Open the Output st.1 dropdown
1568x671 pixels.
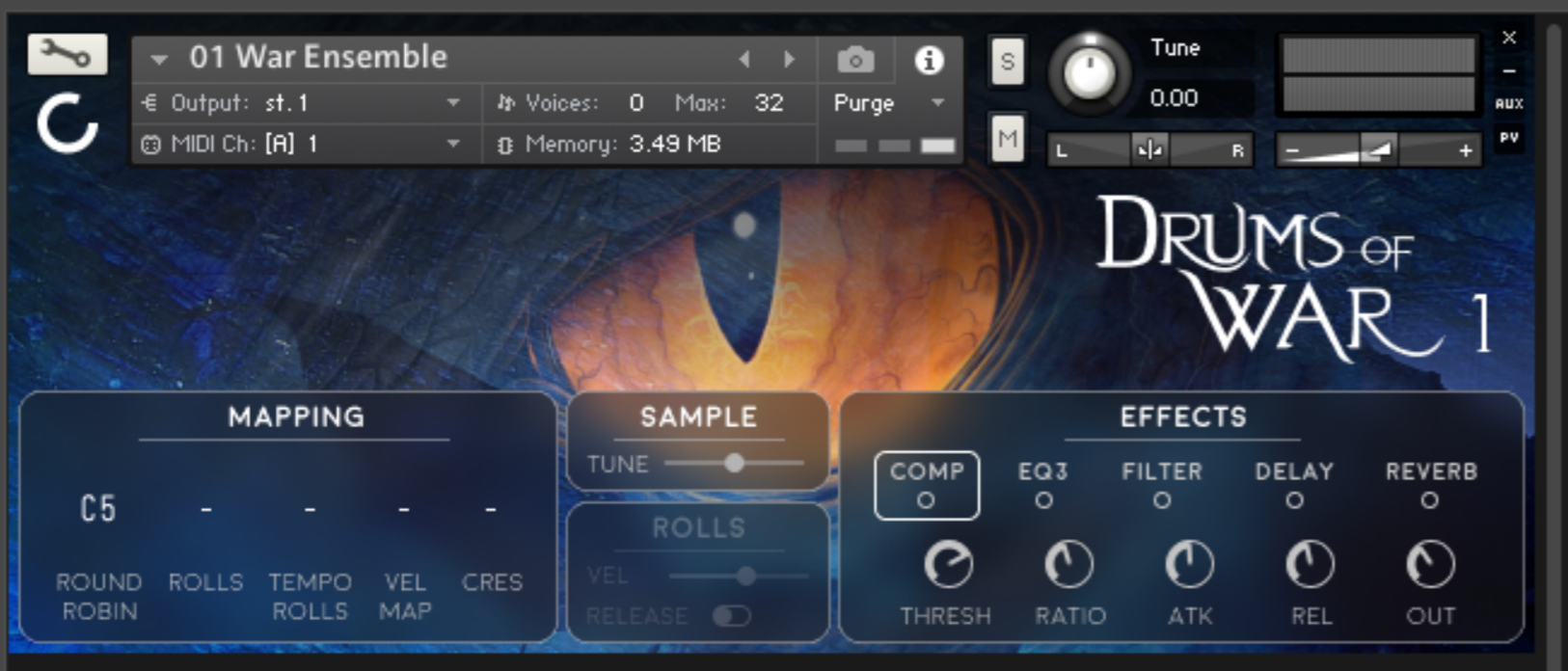(301, 103)
